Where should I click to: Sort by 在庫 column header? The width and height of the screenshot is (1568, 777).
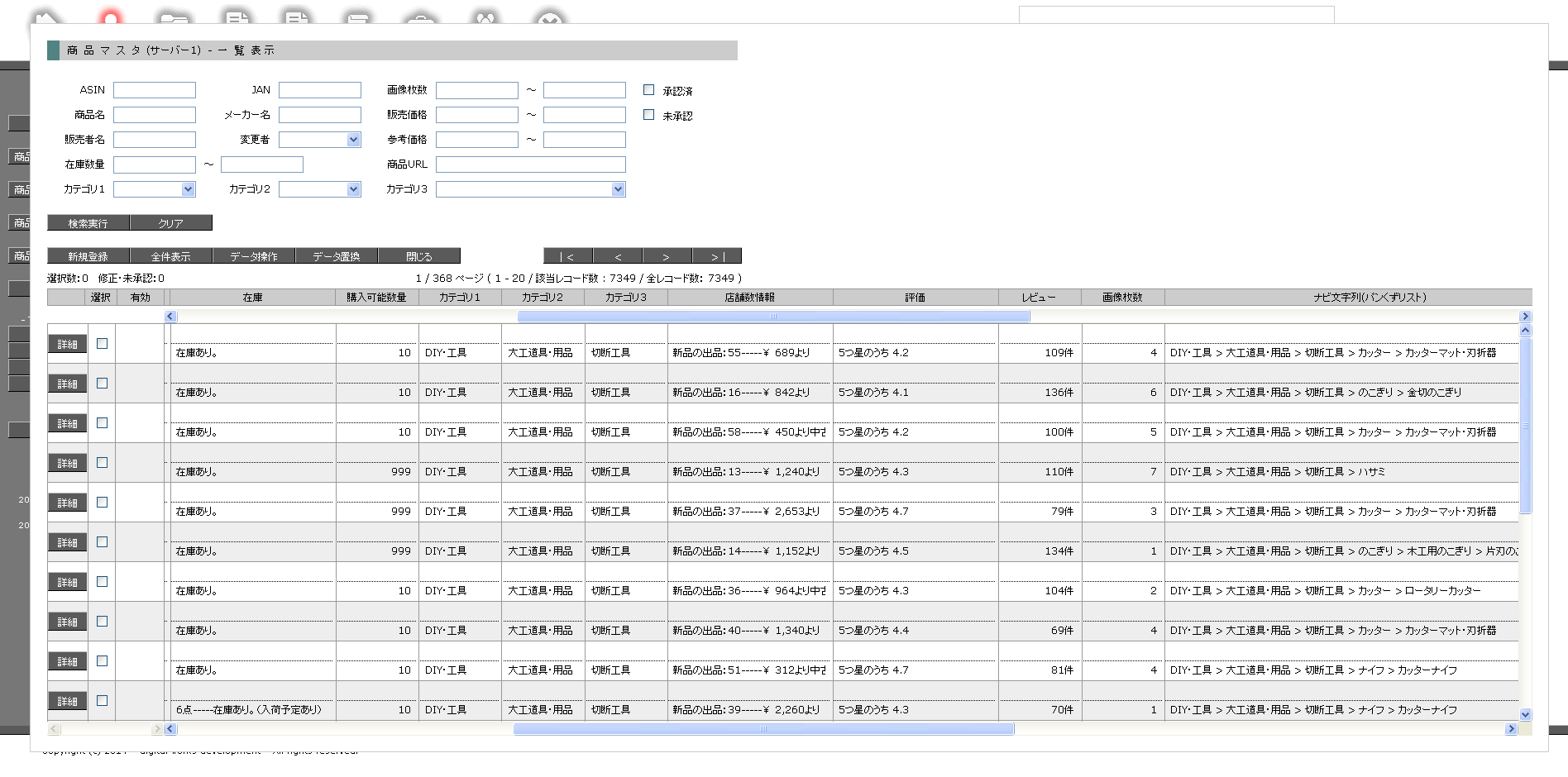pos(252,298)
